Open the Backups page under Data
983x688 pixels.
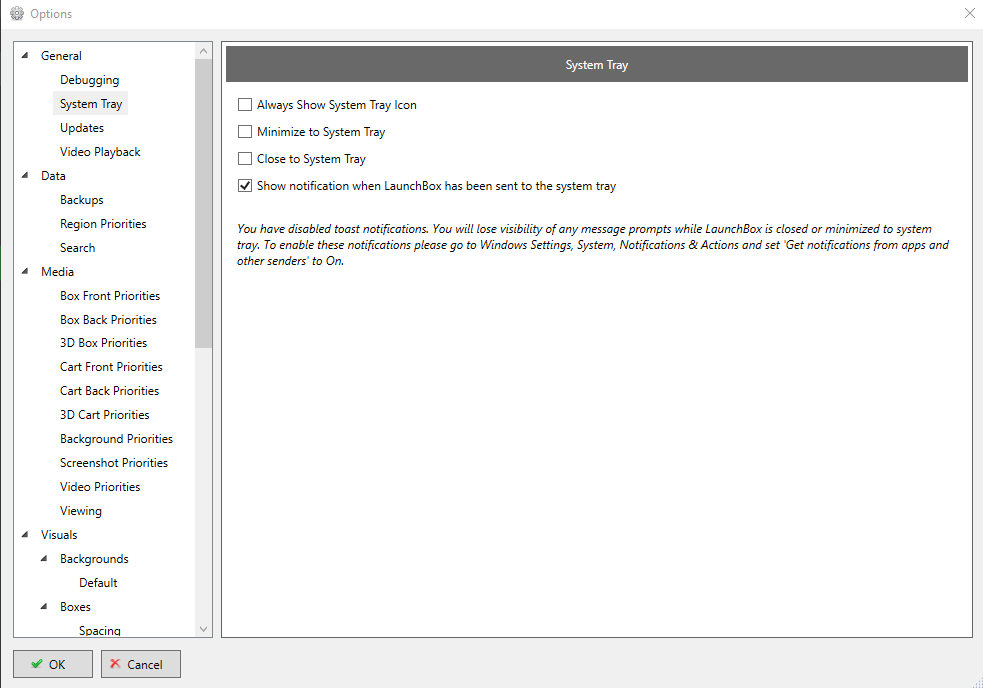[81, 200]
